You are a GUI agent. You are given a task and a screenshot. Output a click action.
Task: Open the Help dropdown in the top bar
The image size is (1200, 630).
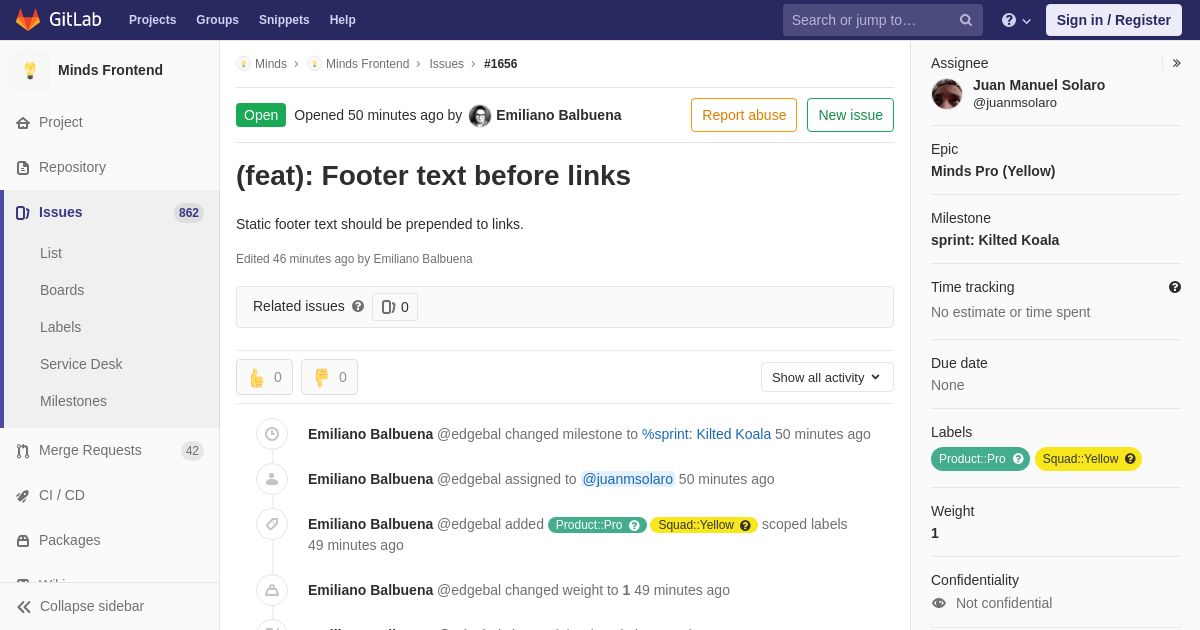tap(1016, 20)
